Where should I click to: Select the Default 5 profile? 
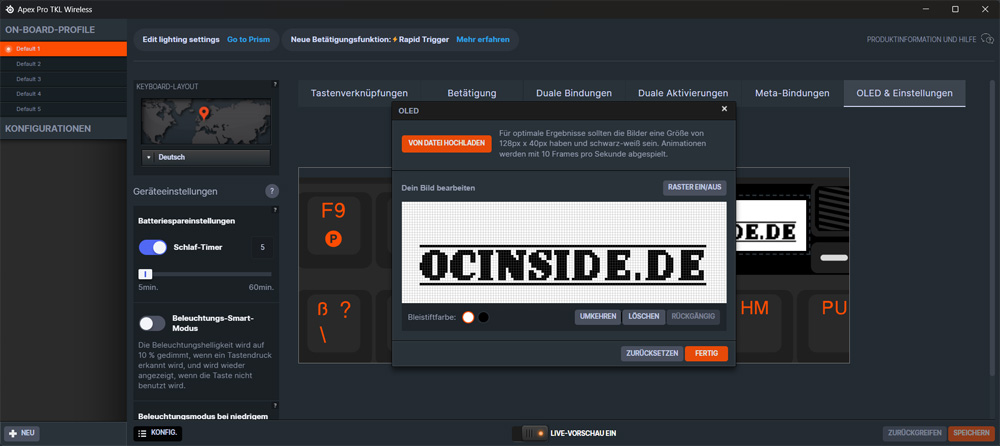click(x=63, y=109)
